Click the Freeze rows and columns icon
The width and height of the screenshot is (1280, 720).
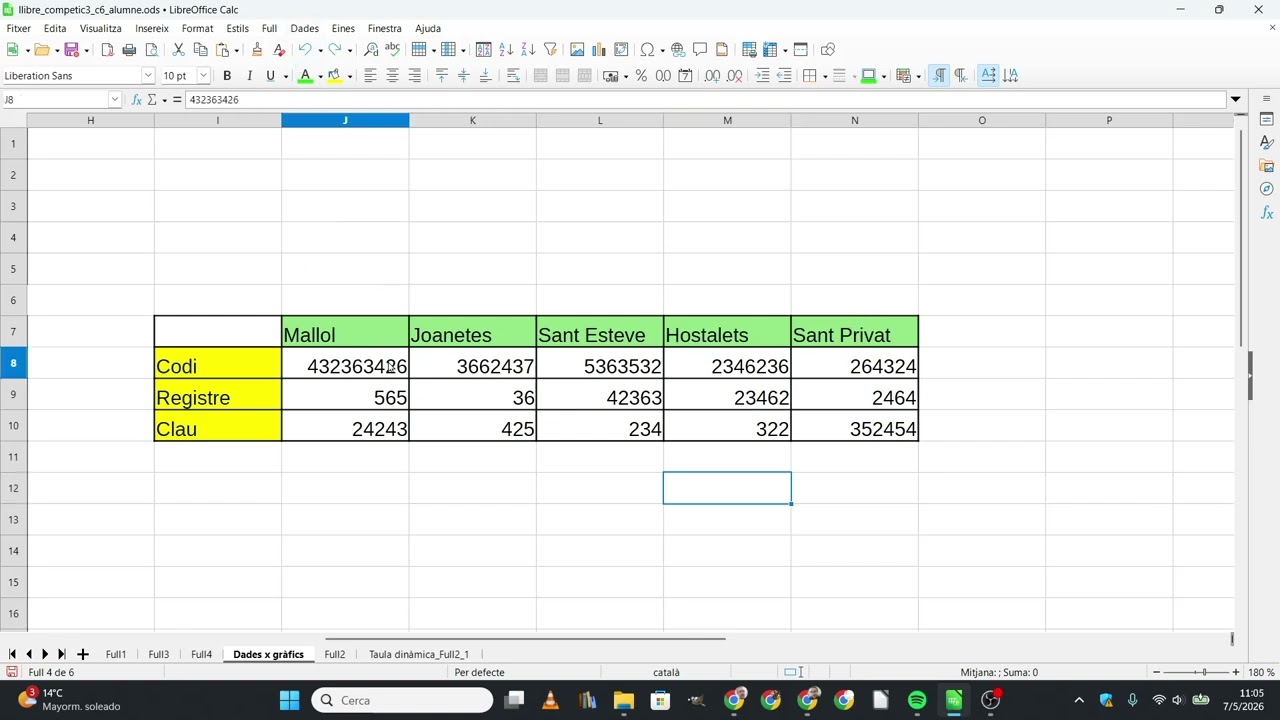click(770, 50)
